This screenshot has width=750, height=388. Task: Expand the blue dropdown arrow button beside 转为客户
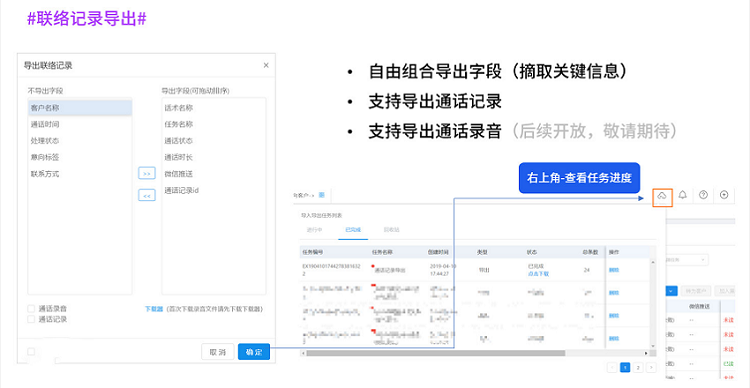(672, 290)
